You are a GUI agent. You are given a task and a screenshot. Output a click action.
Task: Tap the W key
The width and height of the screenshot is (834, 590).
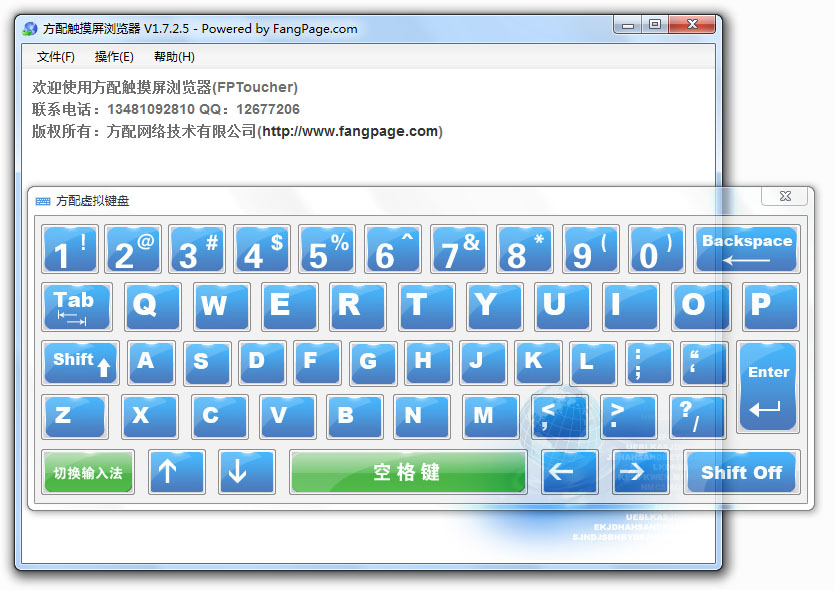point(222,307)
